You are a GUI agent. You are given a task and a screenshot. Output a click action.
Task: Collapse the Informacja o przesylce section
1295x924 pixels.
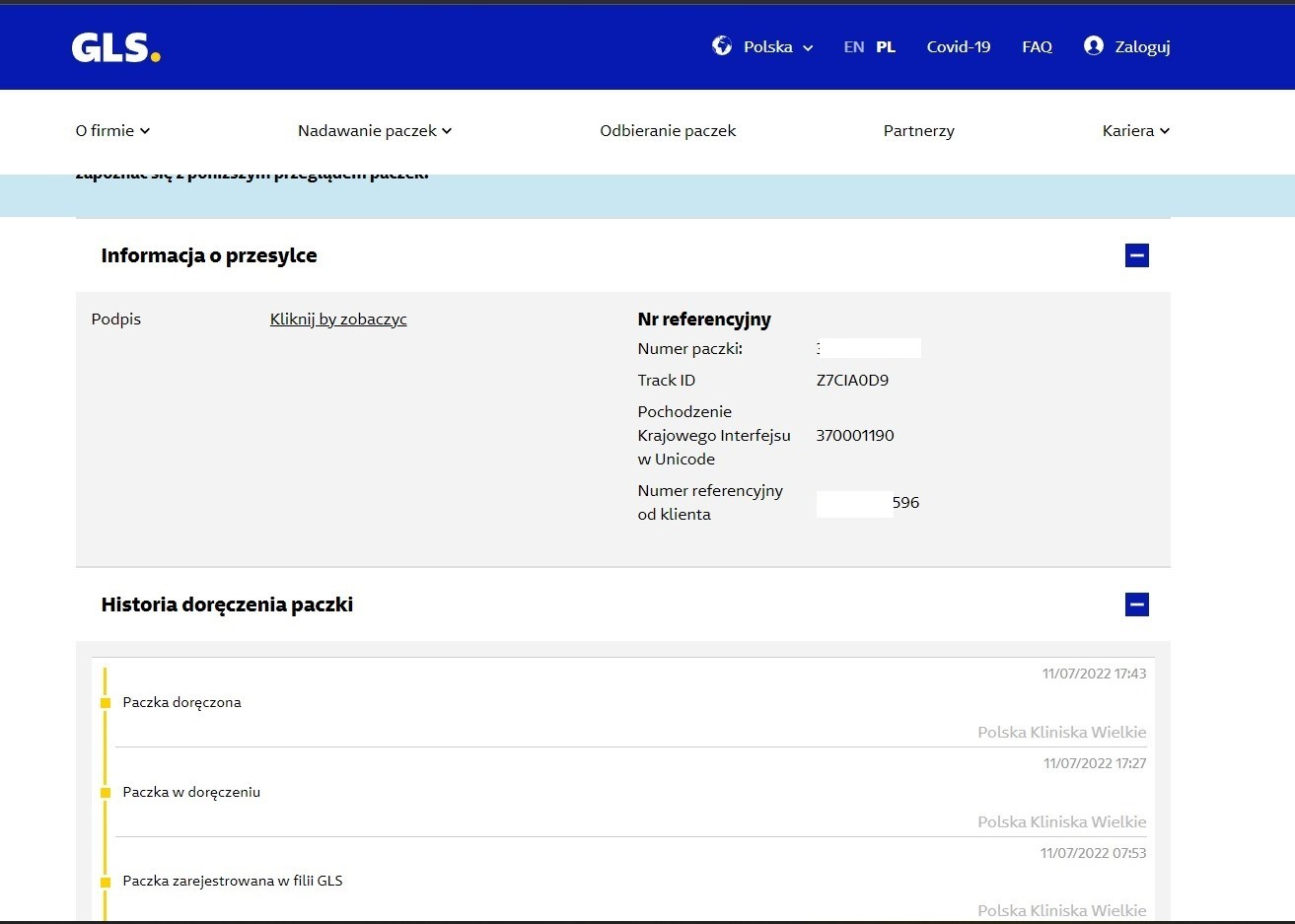1137,255
